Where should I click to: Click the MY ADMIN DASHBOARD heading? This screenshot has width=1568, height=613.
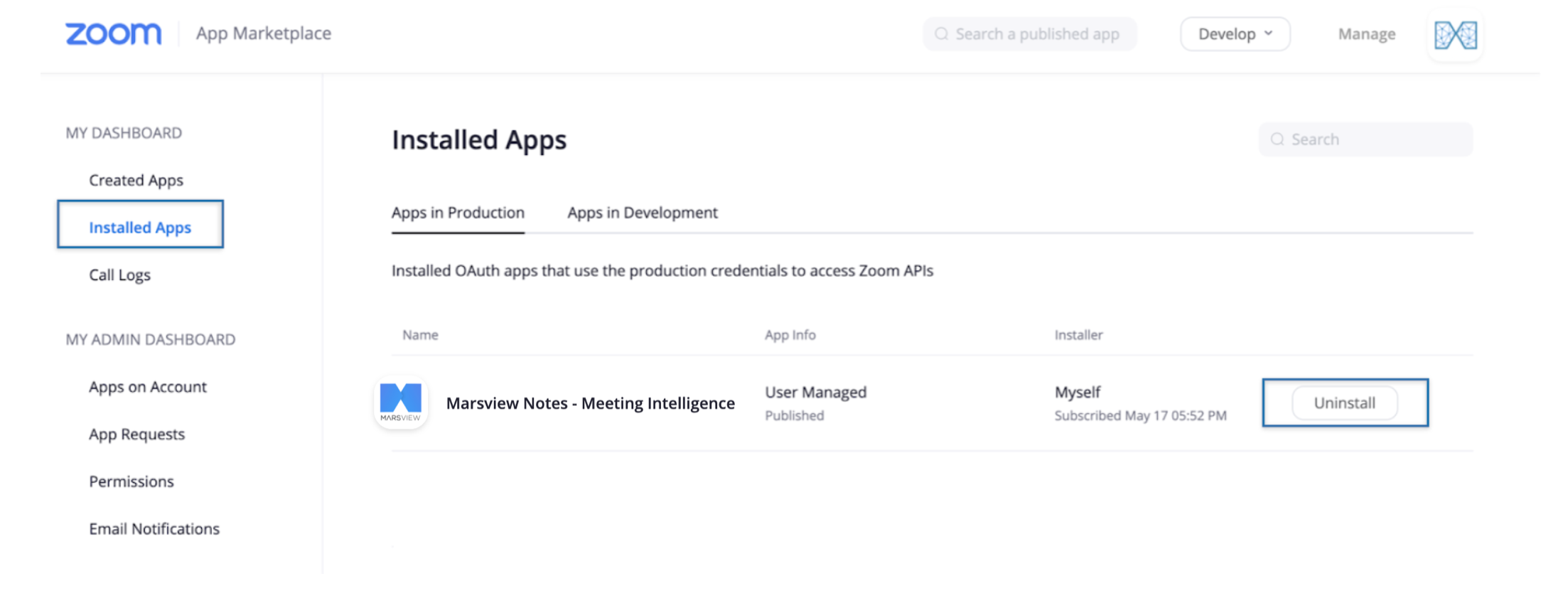pyautogui.click(x=150, y=339)
